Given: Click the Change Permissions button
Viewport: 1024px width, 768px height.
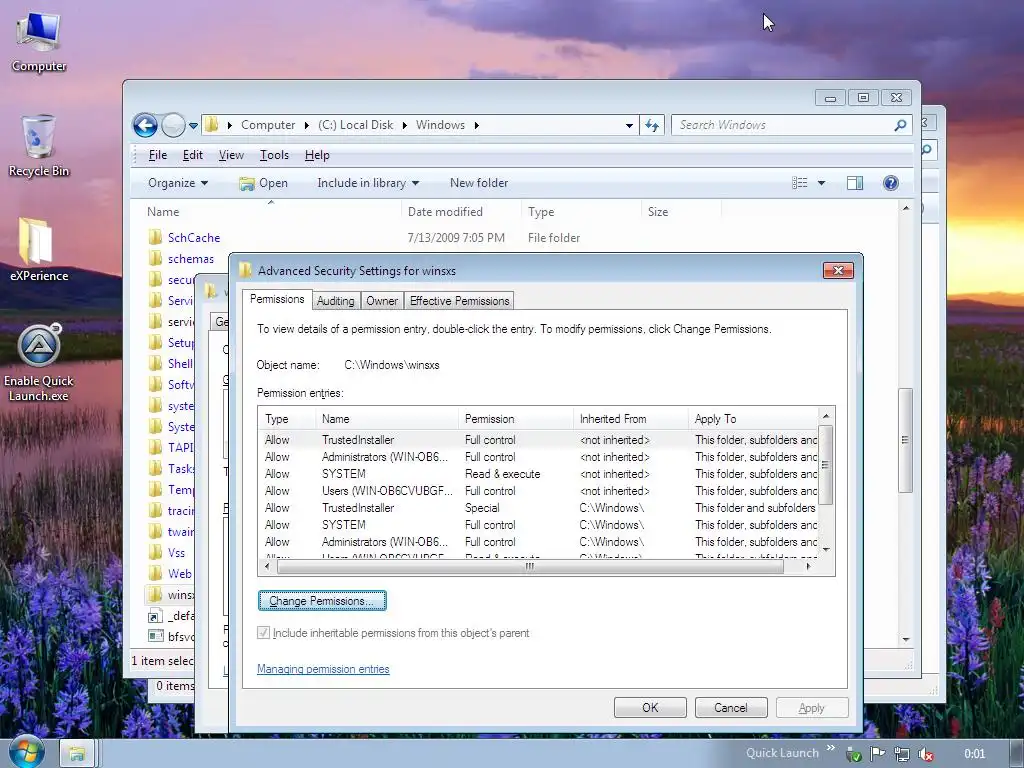Looking at the screenshot, I should (x=322, y=601).
